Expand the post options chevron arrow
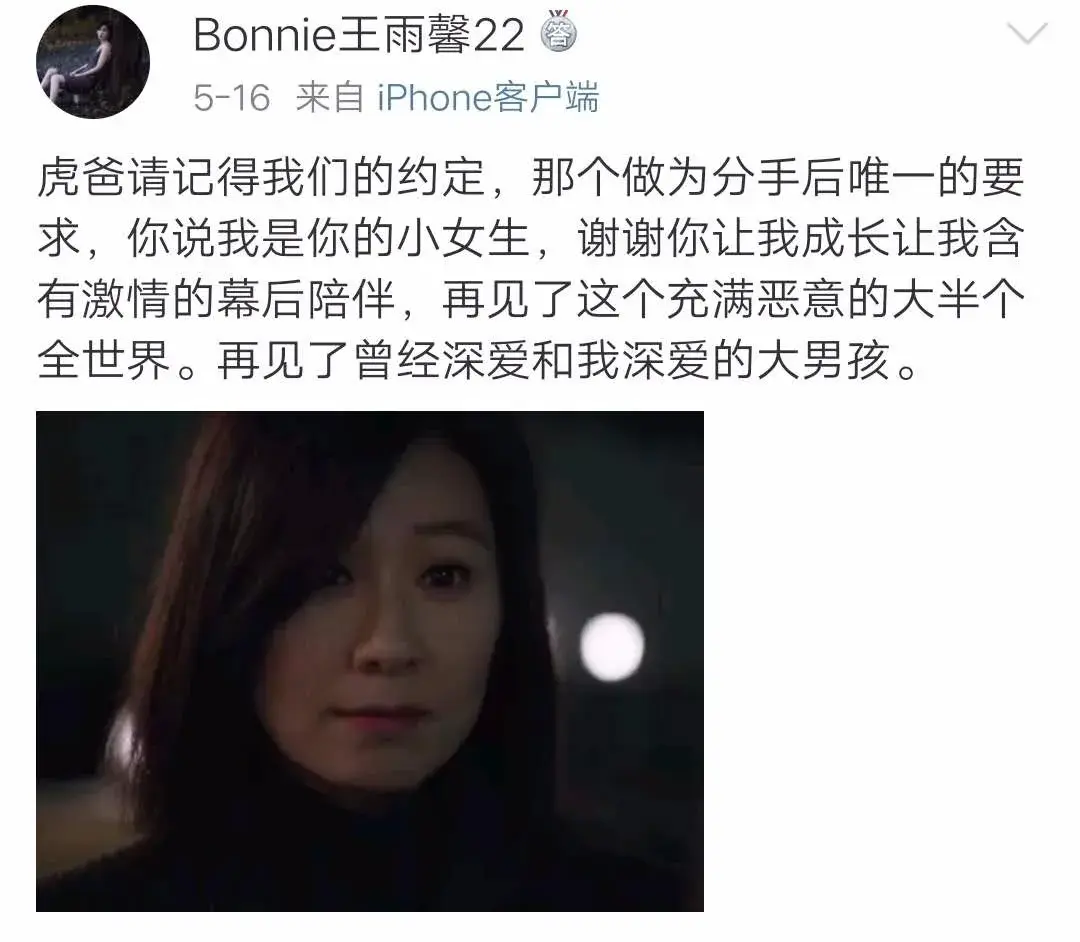 tap(1027, 32)
